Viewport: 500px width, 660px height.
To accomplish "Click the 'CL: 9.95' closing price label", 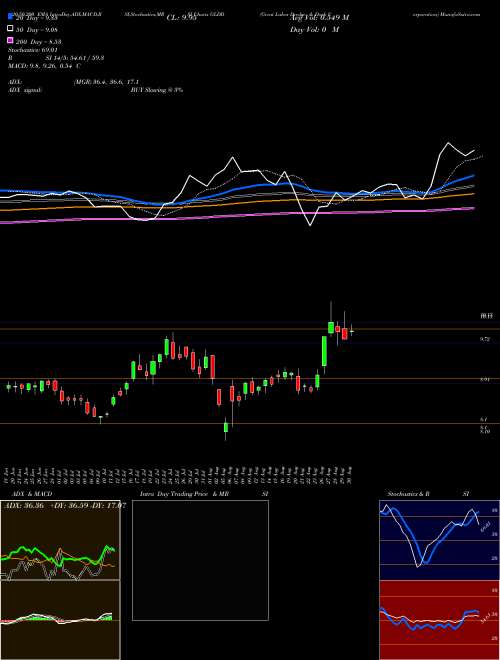I will 182,18.
